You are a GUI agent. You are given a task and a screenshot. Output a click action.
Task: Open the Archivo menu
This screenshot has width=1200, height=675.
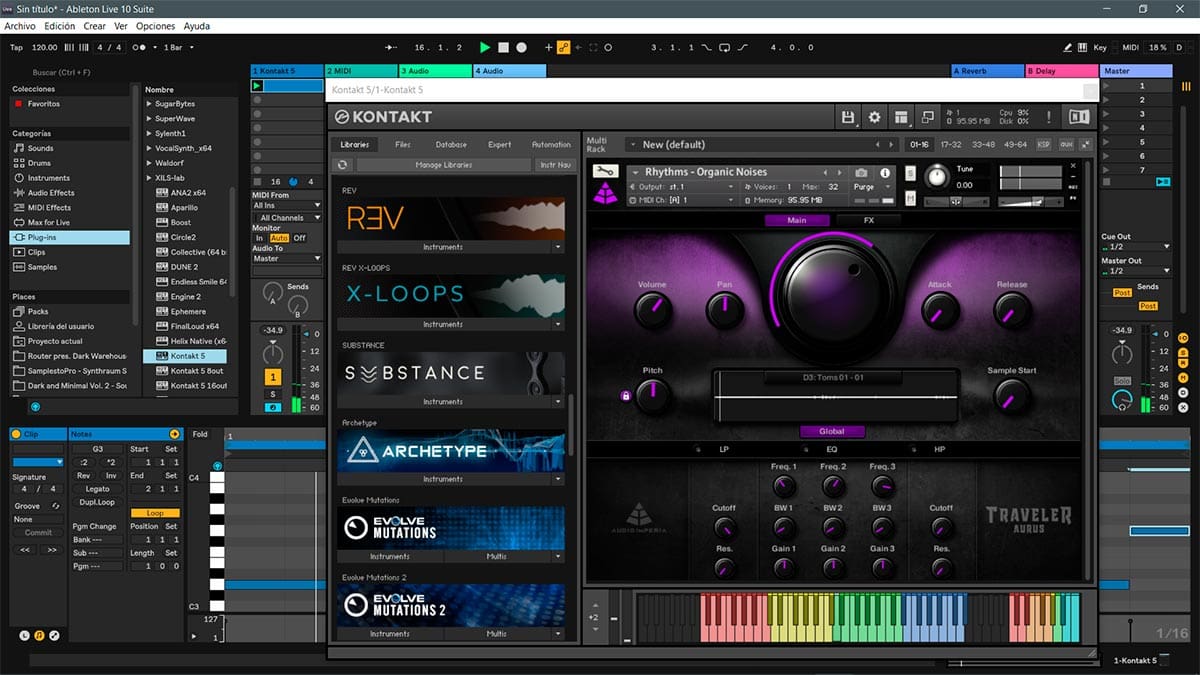(x=20, y=26)
